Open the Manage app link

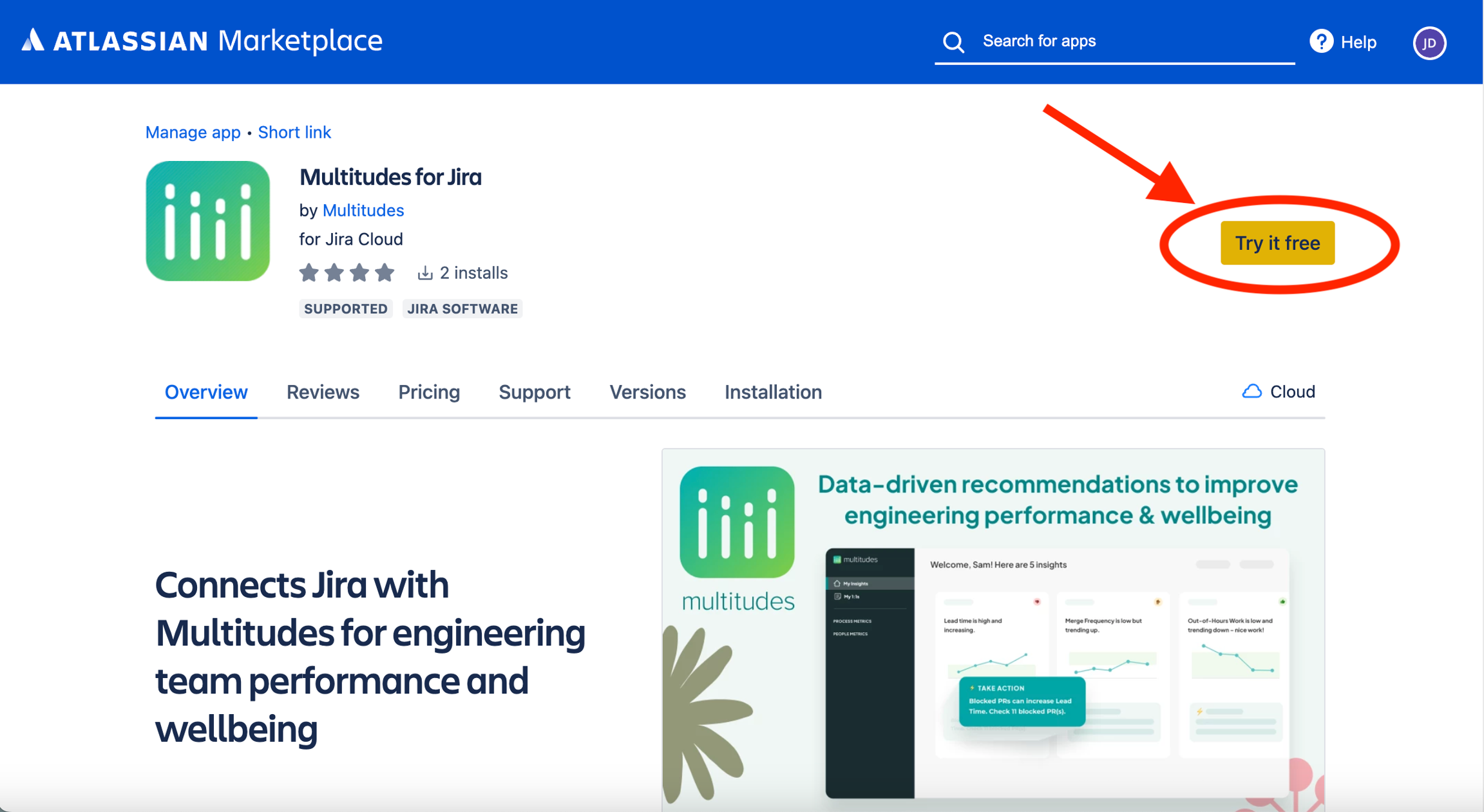193,132
